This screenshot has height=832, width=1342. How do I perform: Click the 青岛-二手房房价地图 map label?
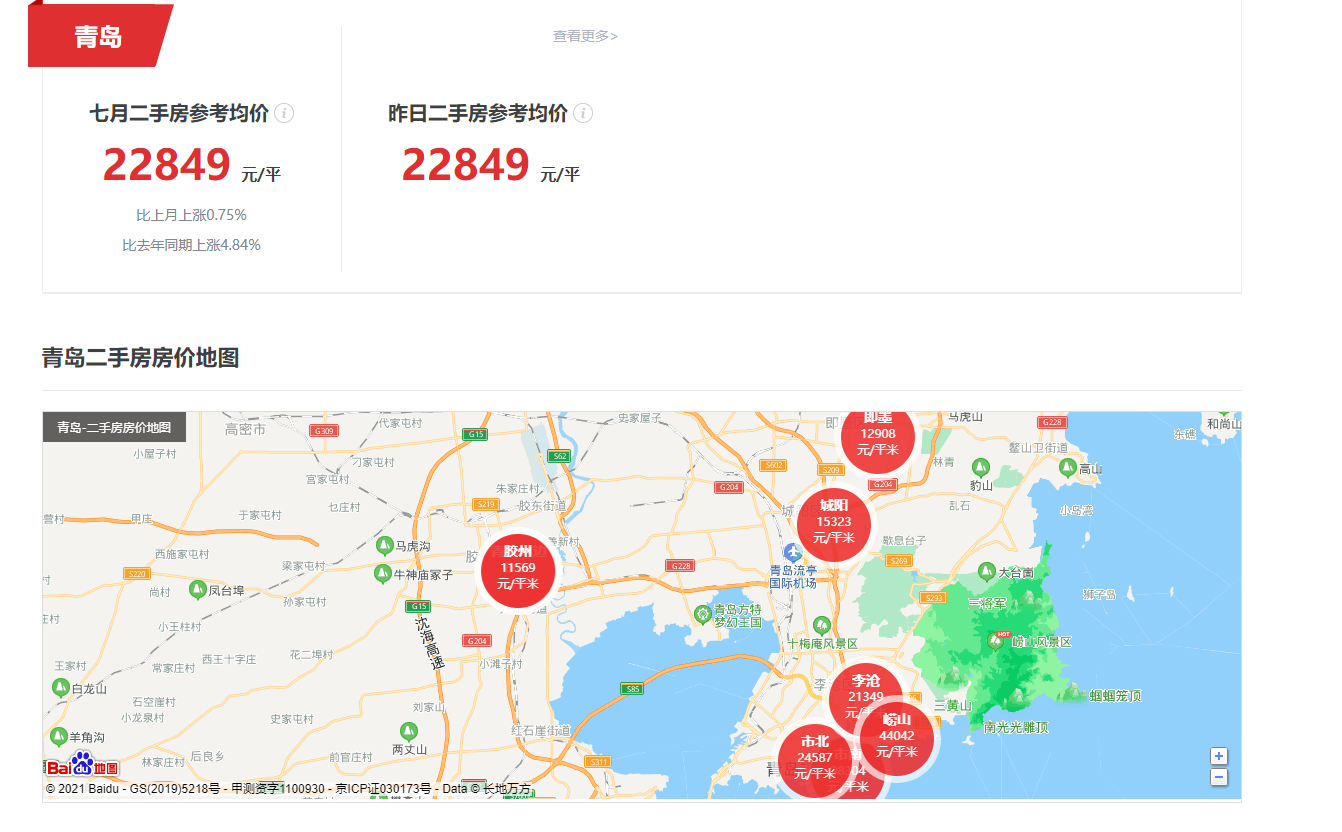(114, 427)
